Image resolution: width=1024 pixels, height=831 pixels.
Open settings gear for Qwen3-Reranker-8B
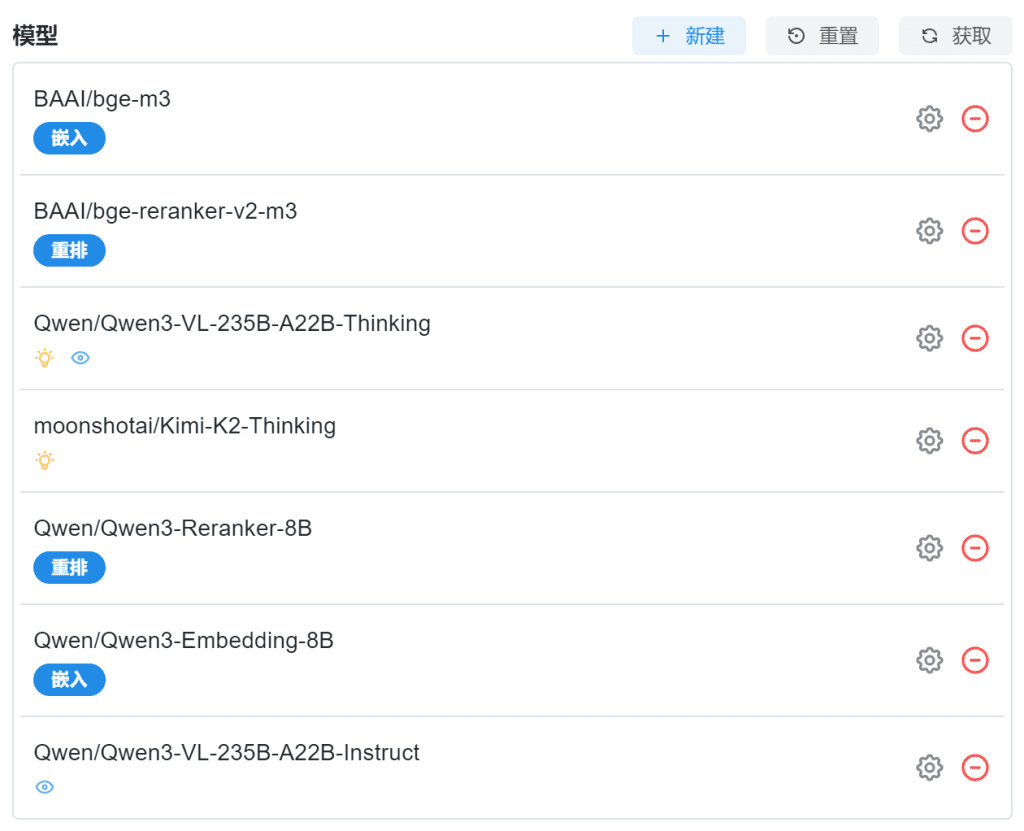pyautogui.click(x=930, y=548)
